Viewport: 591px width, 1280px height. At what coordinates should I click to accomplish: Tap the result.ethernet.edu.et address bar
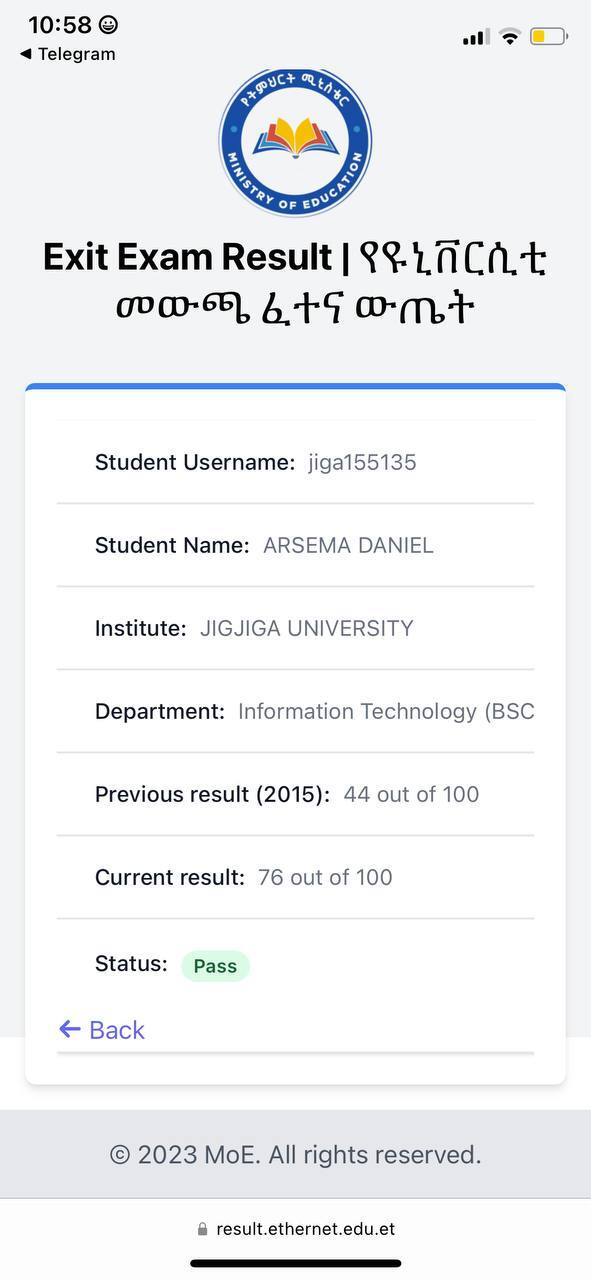pos(296,1229)
